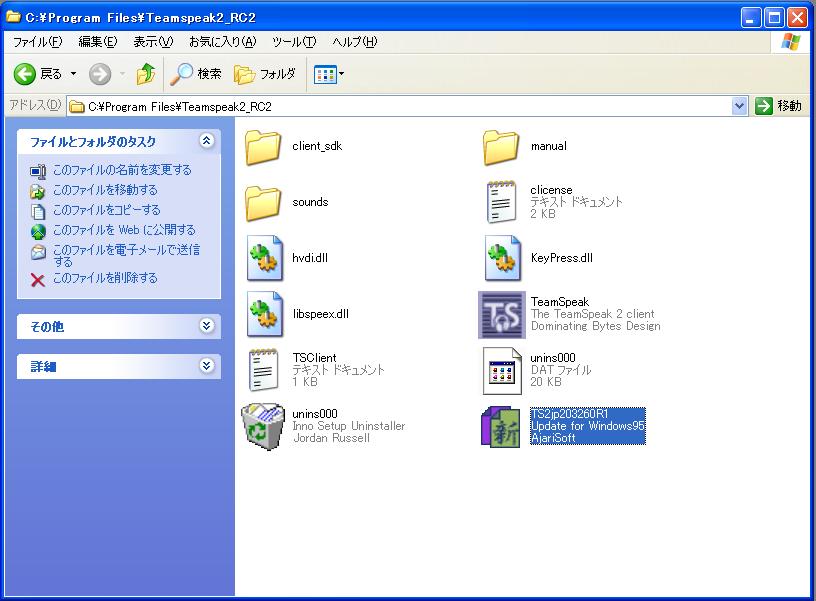Viewport: 816px width, 601px height.
Task: Click このファイルを Web に公開する link
Action: (124, 230)
